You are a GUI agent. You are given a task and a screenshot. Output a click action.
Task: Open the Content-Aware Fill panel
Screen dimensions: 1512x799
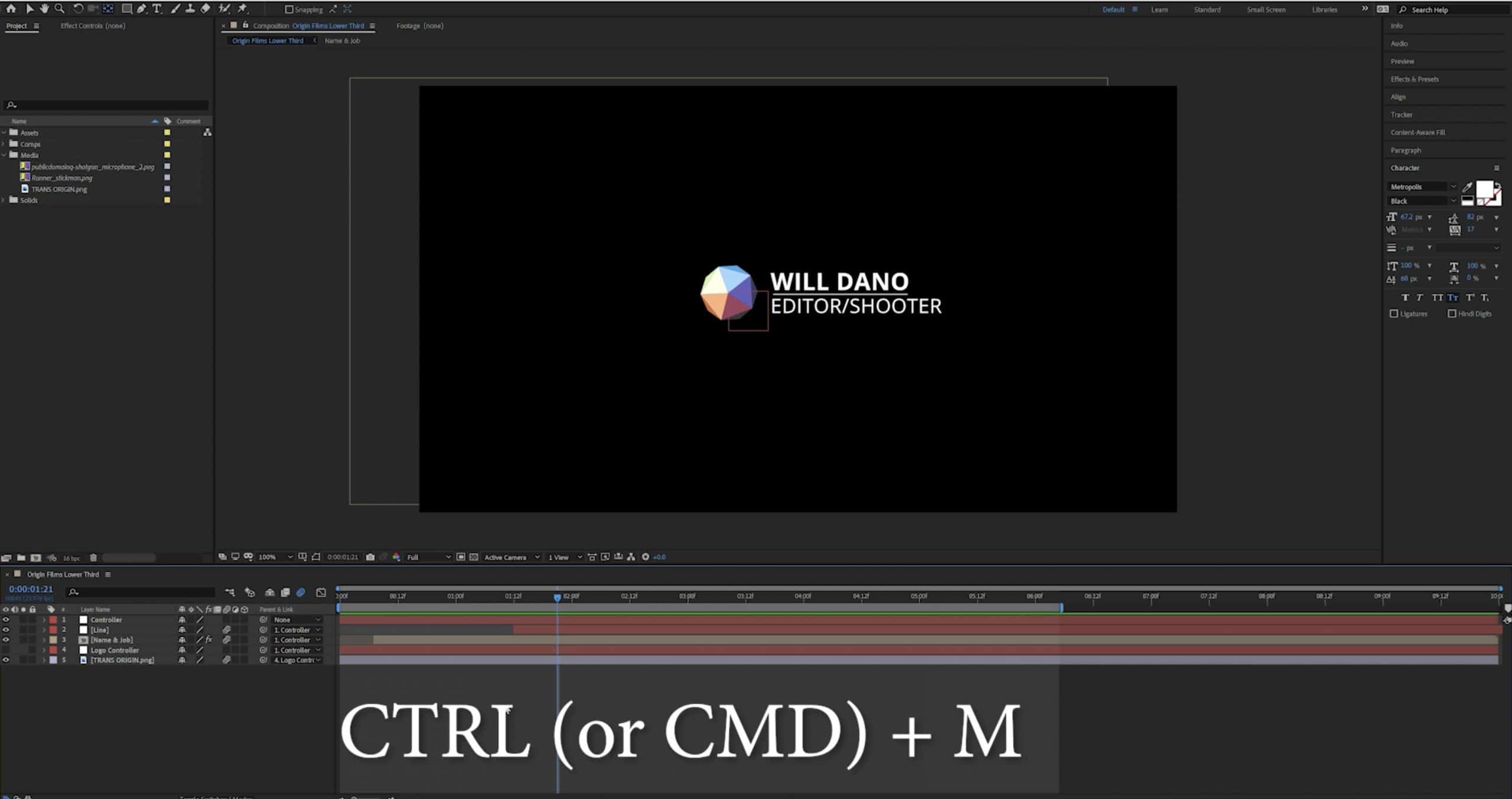tap(1417, 132)
